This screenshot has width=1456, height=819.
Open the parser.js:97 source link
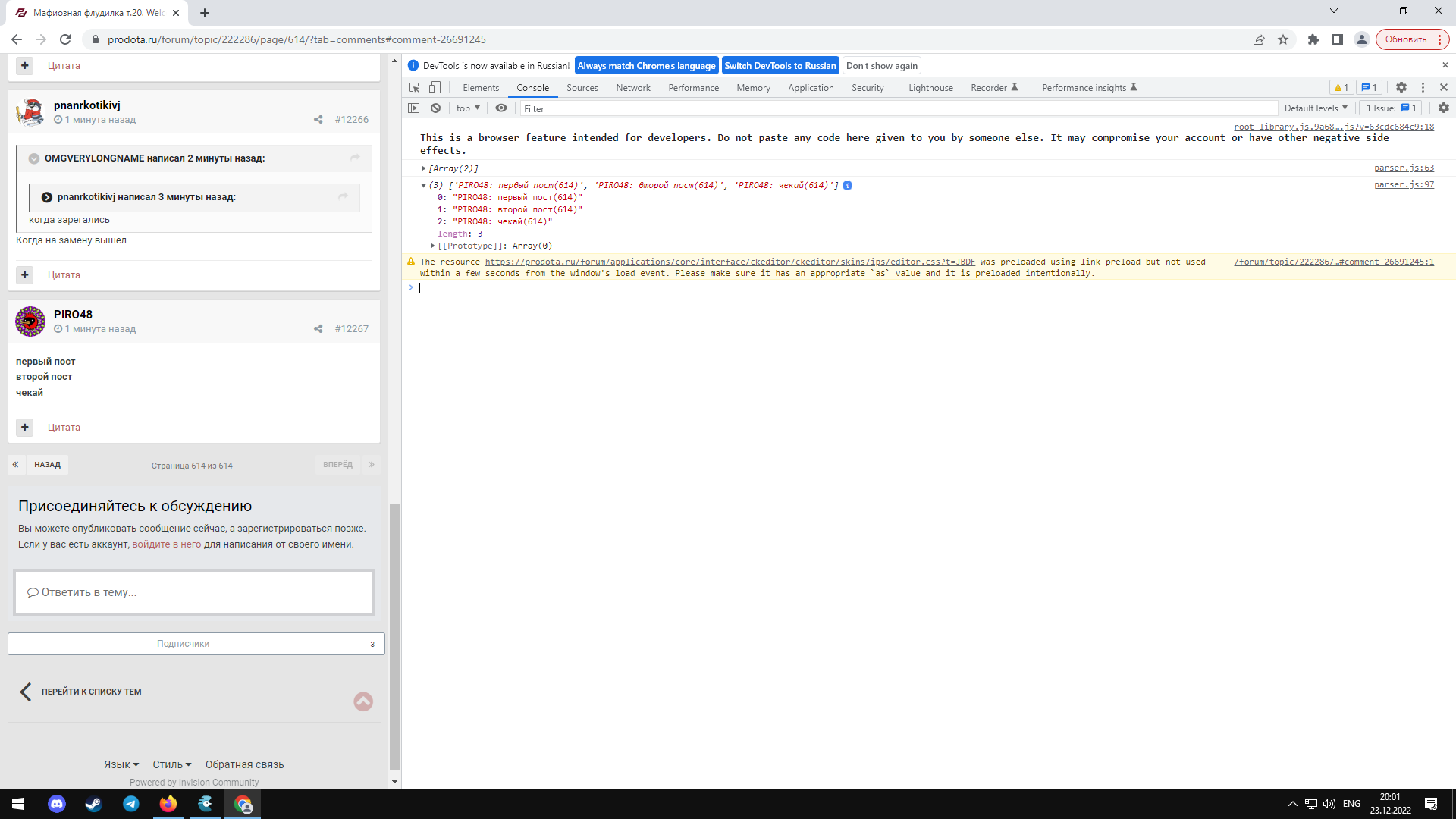pyautogui.click(x=1404, y=184)
